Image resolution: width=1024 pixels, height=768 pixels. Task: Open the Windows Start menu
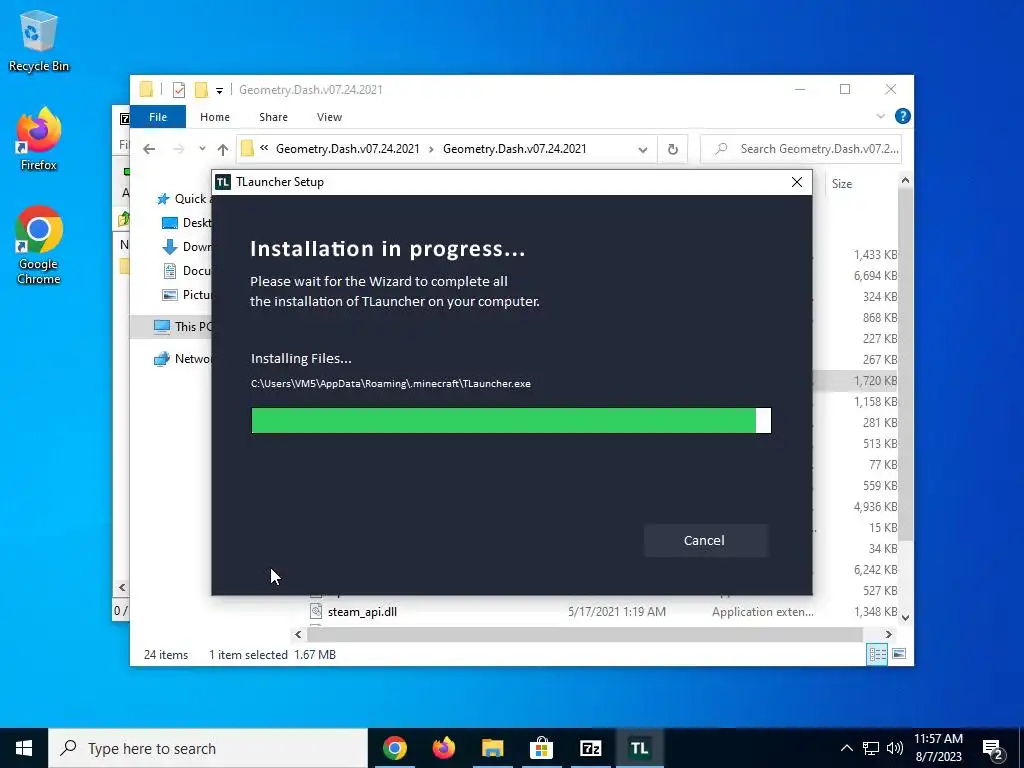[24, 748]
